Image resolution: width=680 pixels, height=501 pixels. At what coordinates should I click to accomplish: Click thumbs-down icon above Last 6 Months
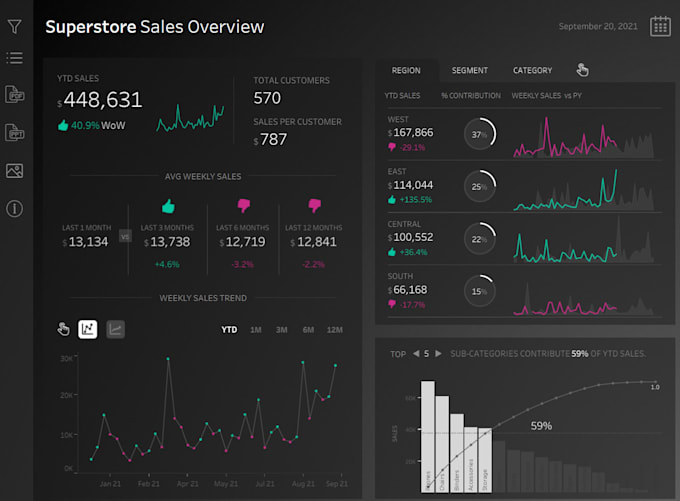(244, 206)
